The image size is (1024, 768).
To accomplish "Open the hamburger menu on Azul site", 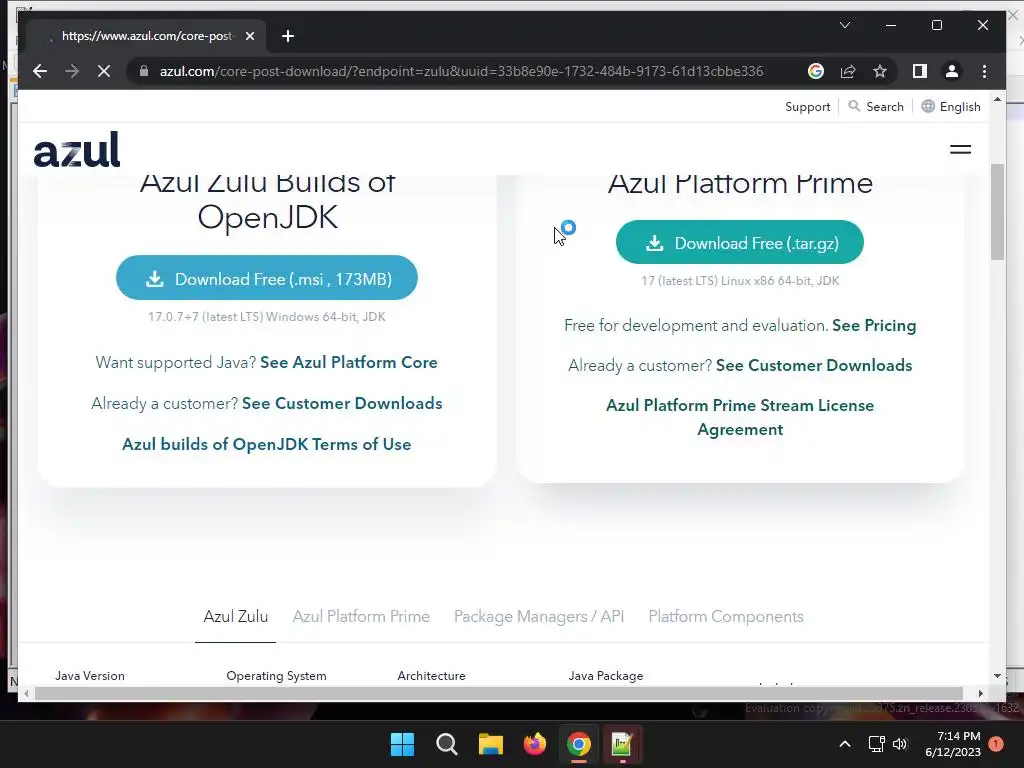I will pos(960,150).
